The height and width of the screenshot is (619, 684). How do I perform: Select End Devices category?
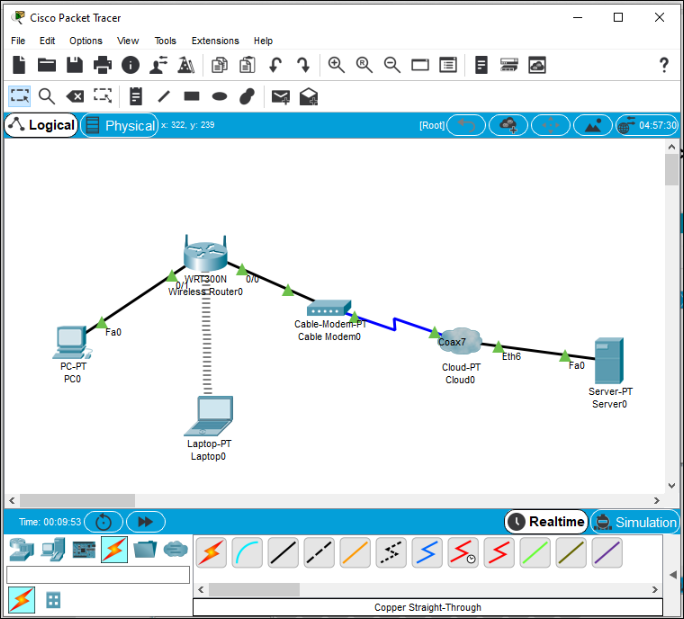pos(53,550)
